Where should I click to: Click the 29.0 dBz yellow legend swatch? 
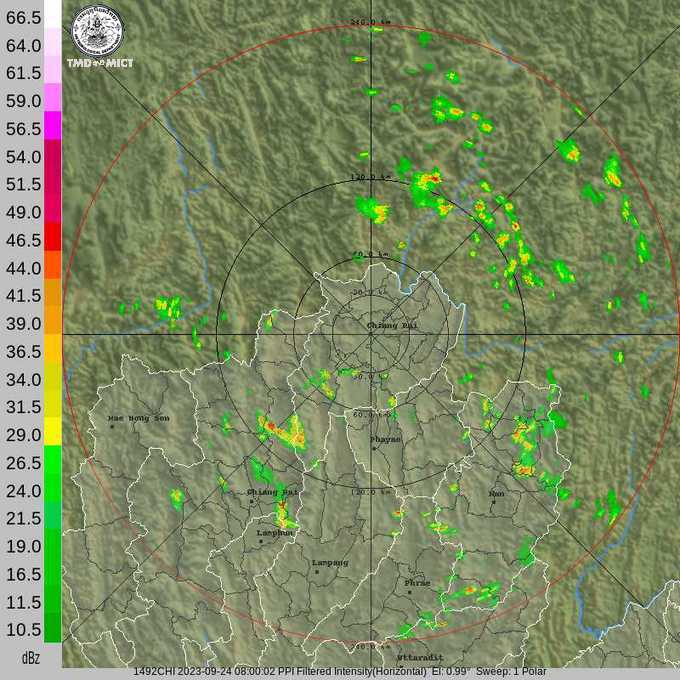click(x=52, y=435)
